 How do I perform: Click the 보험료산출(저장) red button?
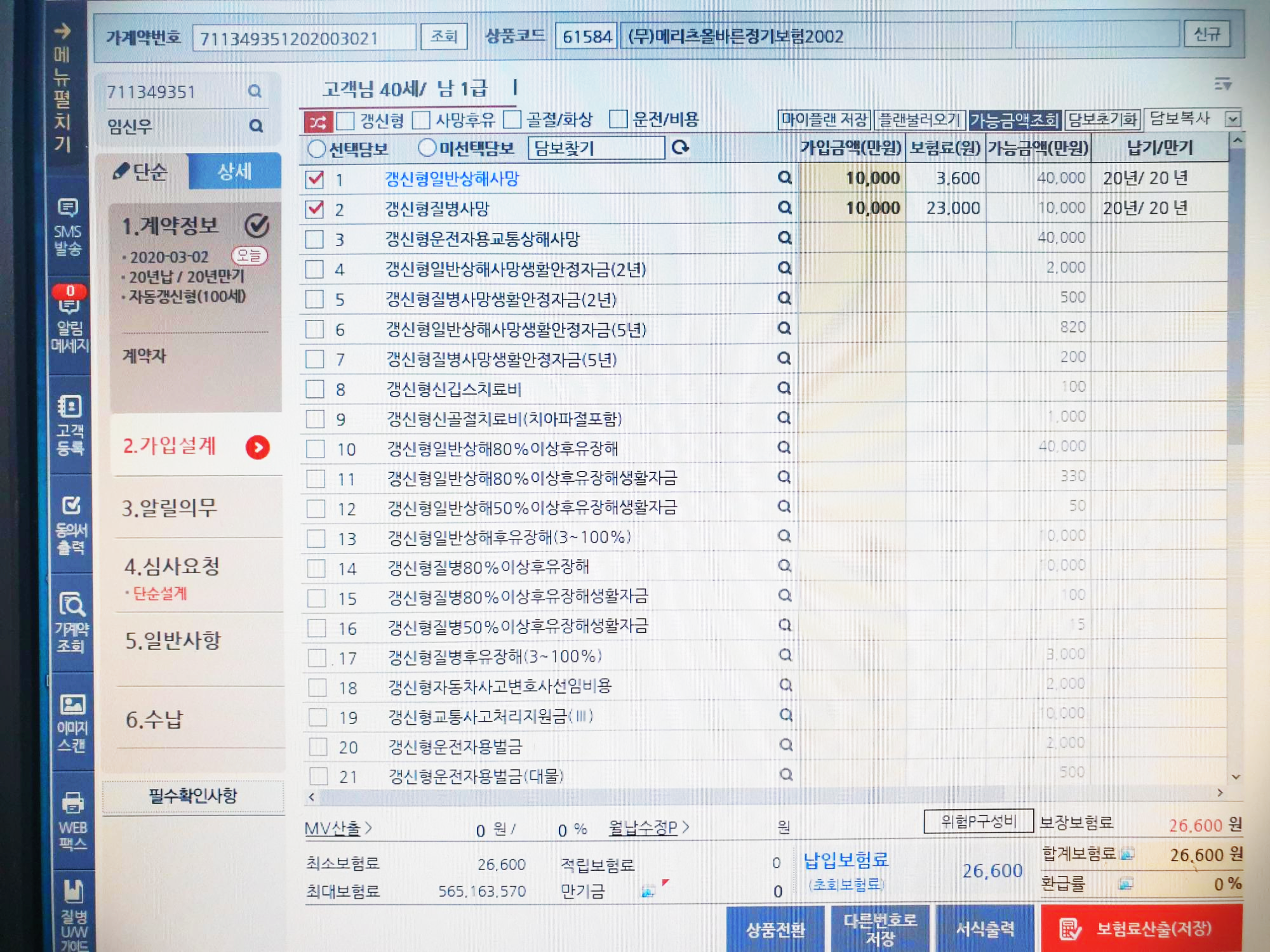pos(1140,929)
